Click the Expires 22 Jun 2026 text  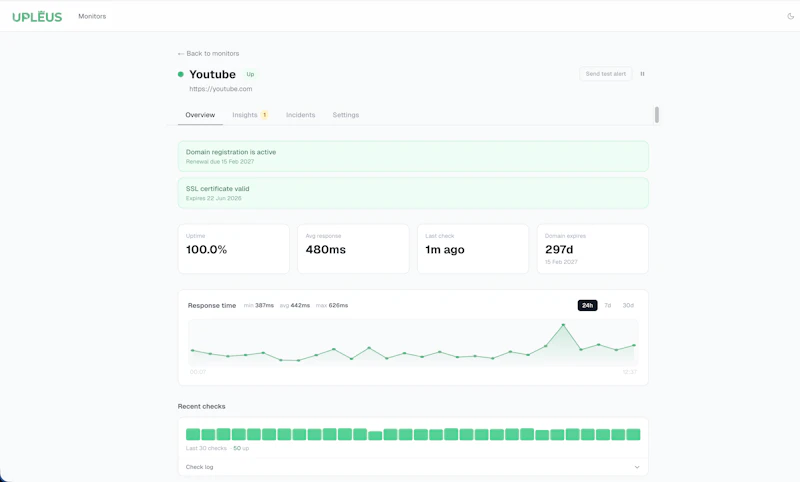click(214, 198)
